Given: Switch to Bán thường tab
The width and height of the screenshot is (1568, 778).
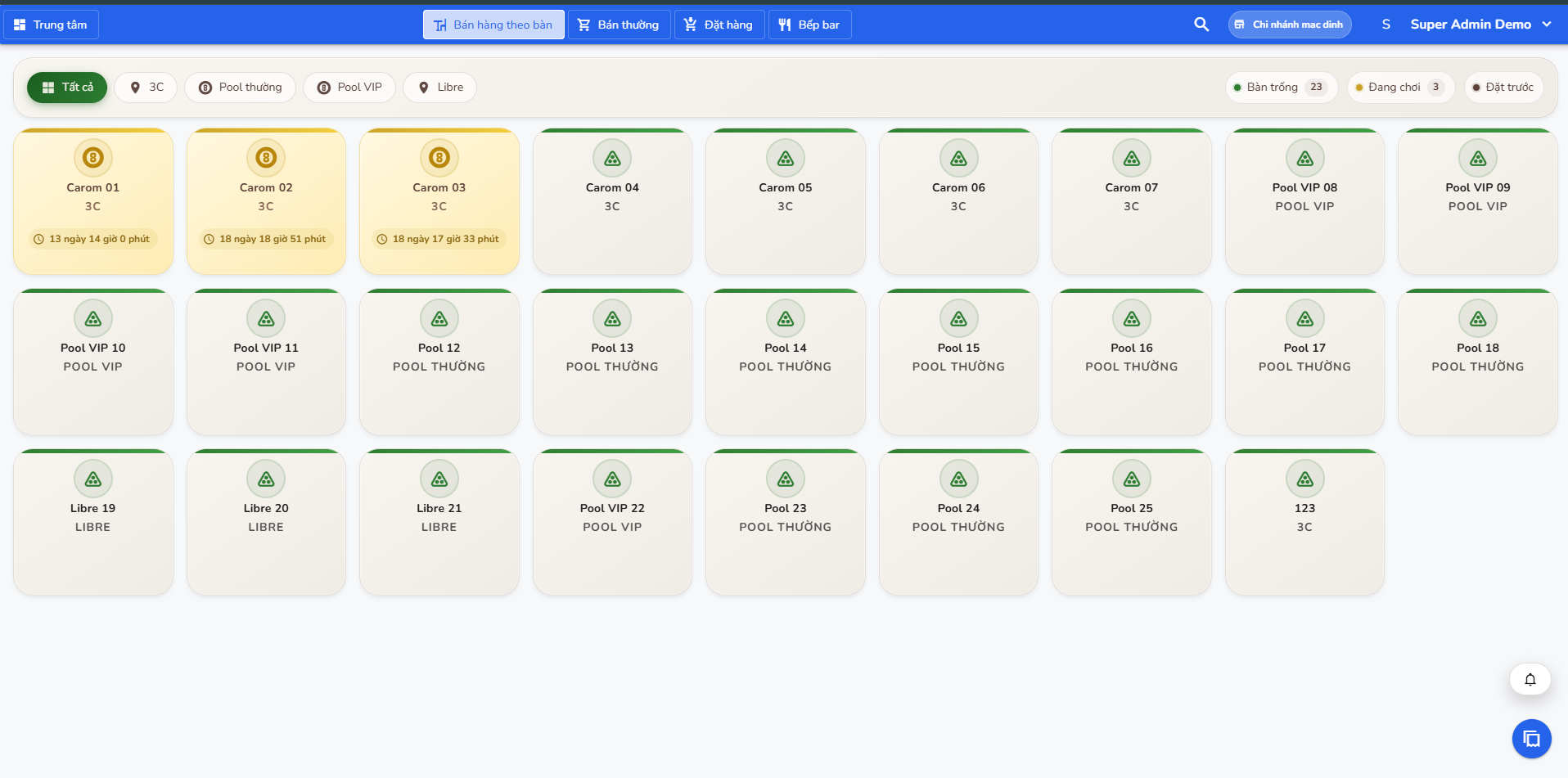Looking at the screenshot, I should 620,25.
